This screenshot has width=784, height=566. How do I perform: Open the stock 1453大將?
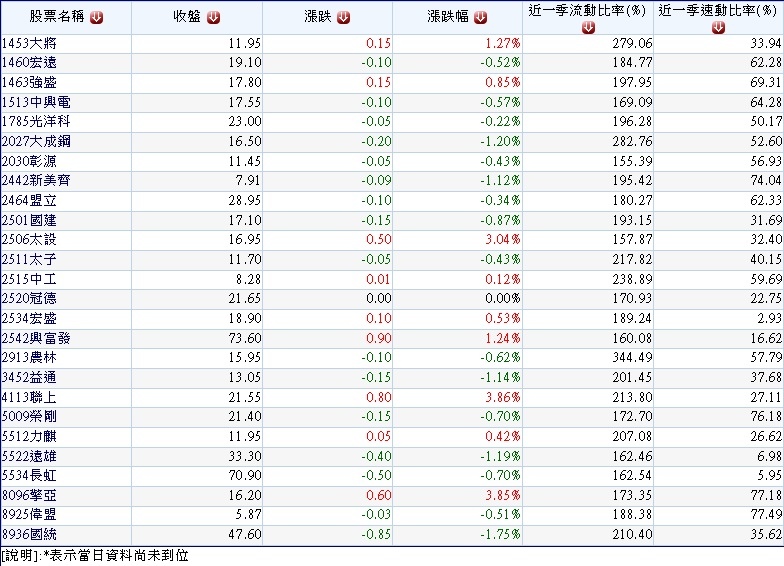coord(29,45)
